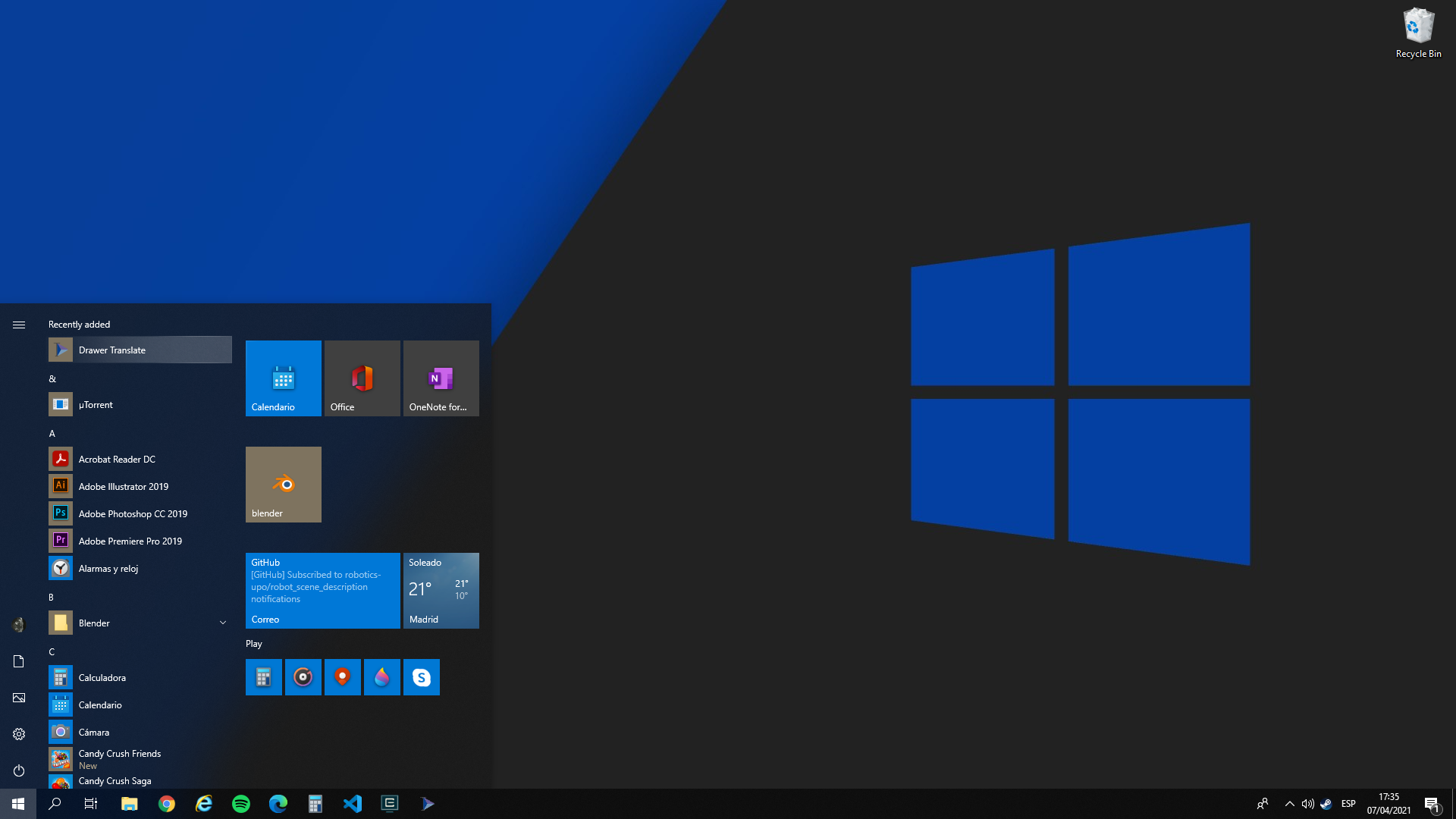This screenshot has width=1456, height=819.
Task: Open the Power options in Start
Action: 19,770
